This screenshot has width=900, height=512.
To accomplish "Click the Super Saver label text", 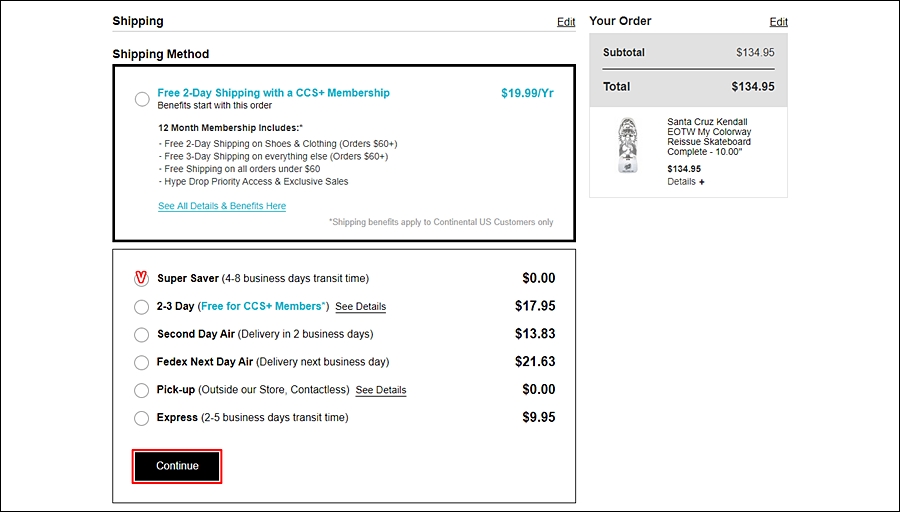I will 188,278.
